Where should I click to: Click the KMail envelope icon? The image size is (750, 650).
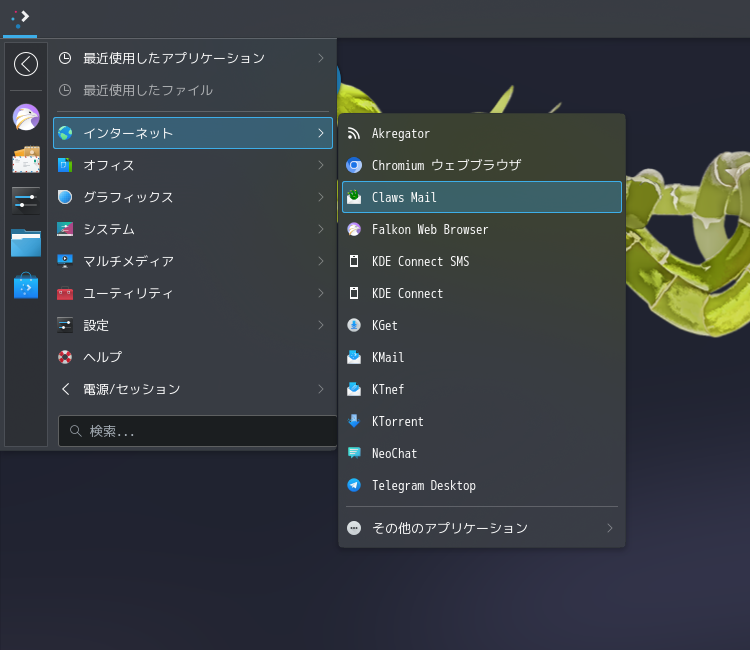pos(354,357)
